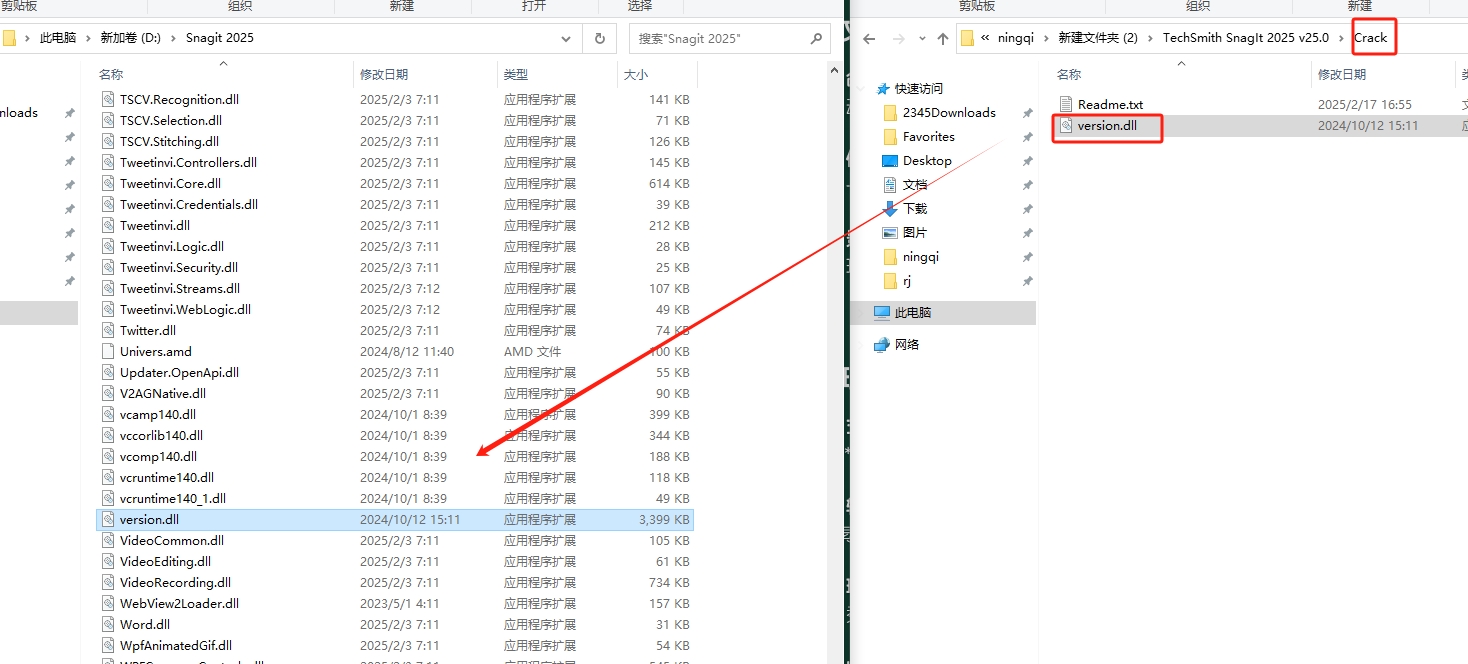Click the 图片 pictures icon in sidebar
Screen dimensions: 1468x664
tap(890, 232)
